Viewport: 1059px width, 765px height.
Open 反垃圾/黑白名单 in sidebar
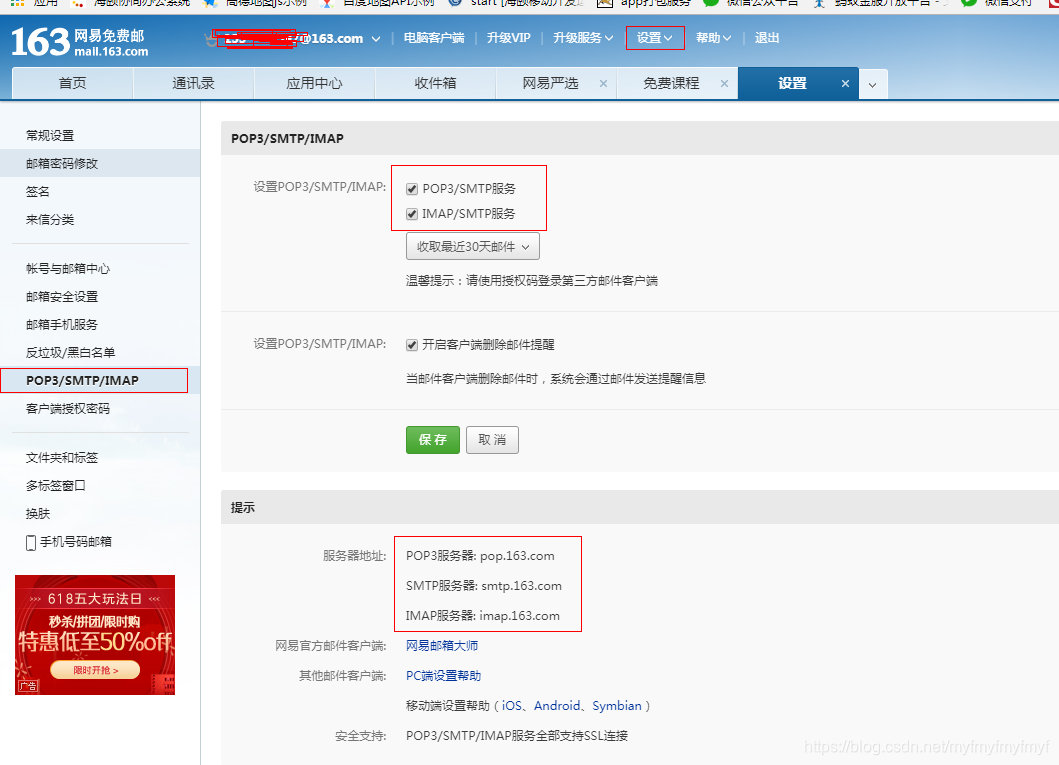coord(70,352)
